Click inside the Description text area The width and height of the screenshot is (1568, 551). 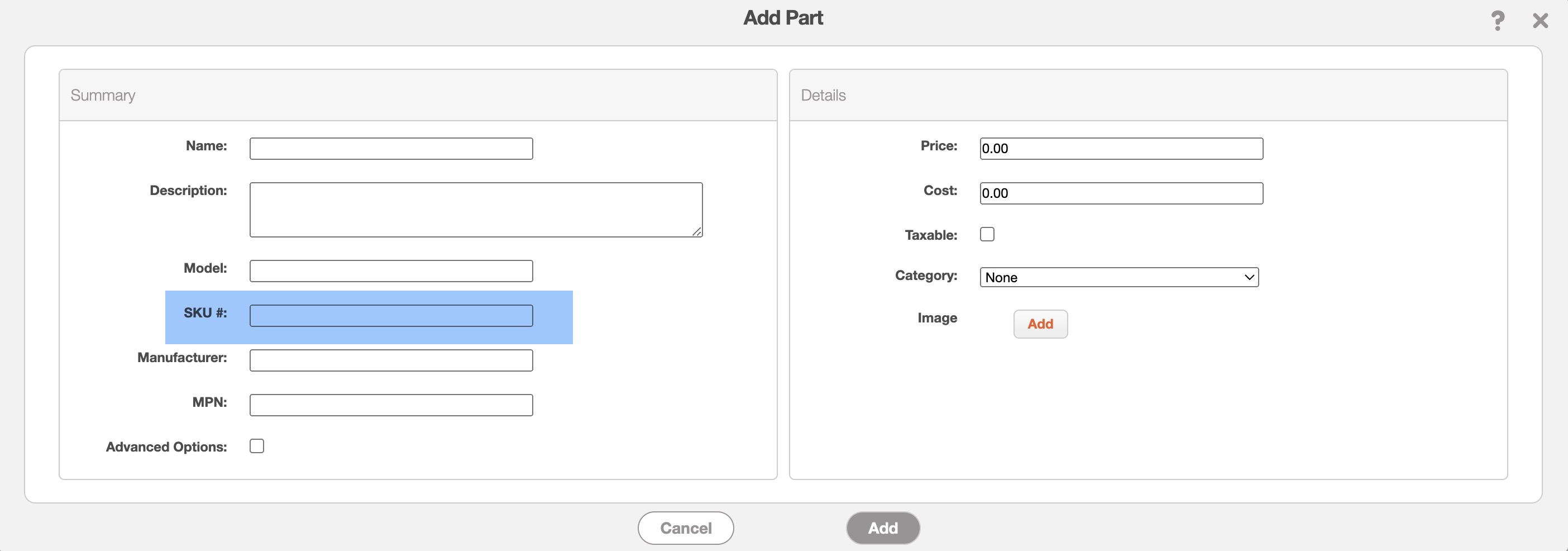(475, 210)
